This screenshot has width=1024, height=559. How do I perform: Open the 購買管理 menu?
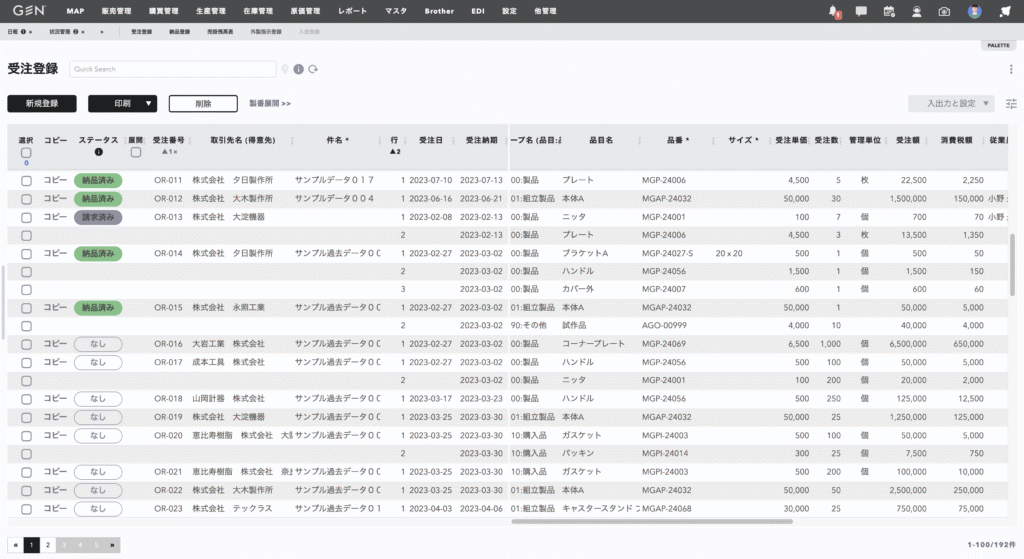(x=163, y=11)
